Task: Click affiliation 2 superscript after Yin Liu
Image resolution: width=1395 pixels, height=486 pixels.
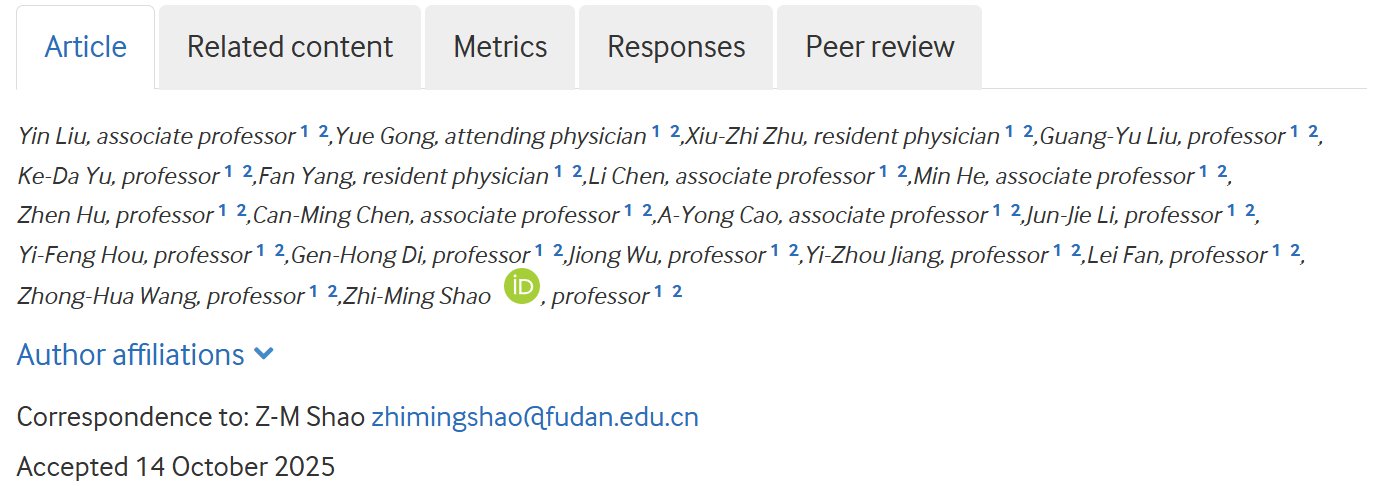Action: pyautogui.click(x=323, y=131)
